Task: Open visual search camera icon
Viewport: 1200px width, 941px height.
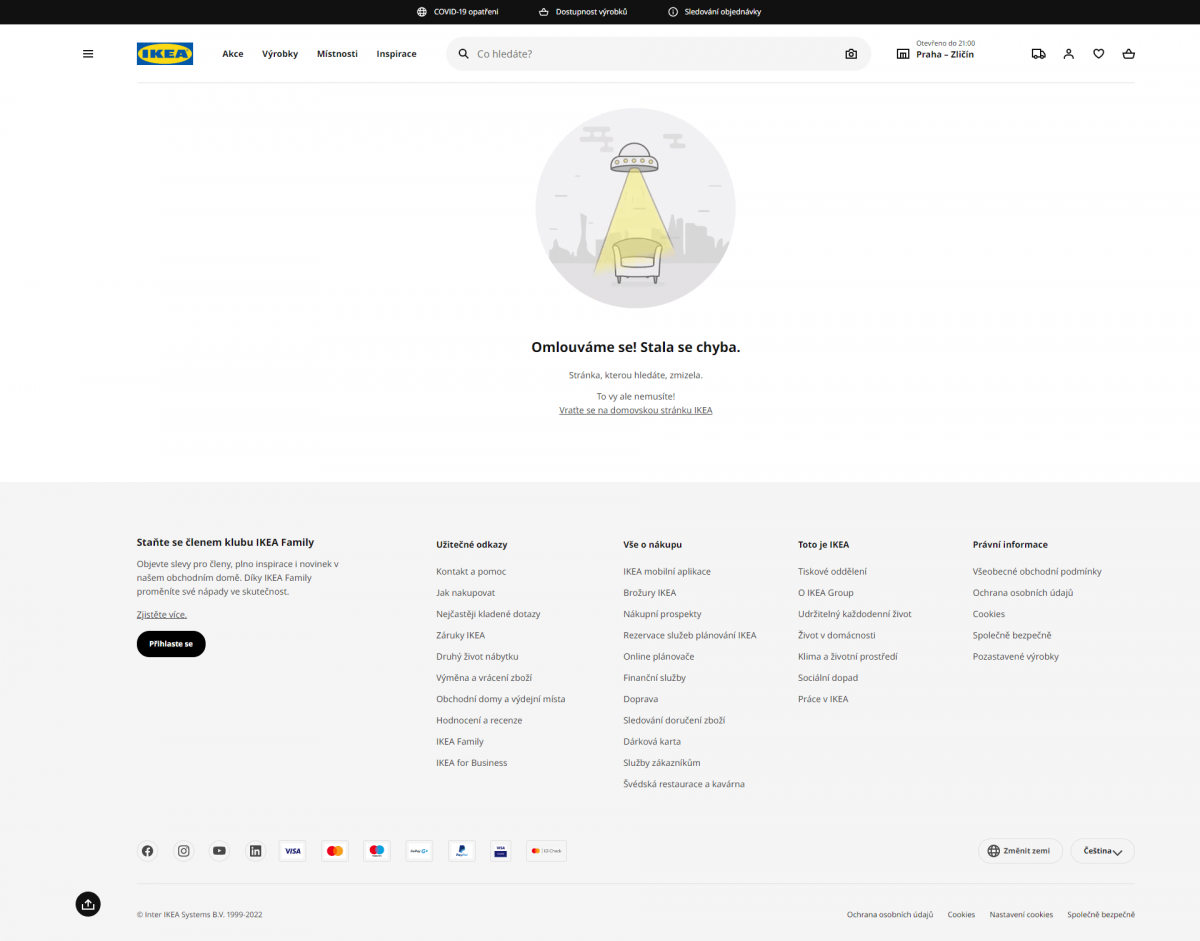Action: pos(851,54)
